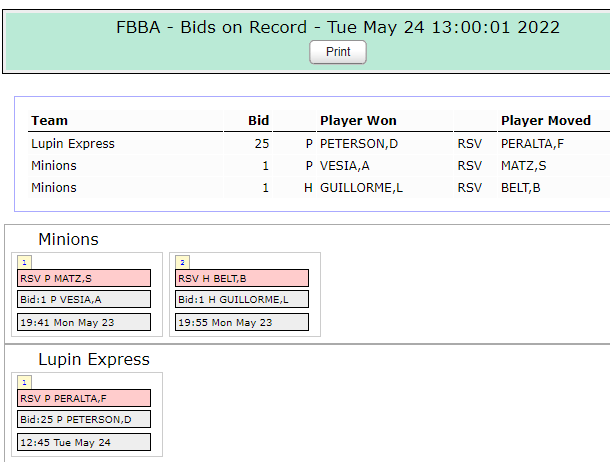The width and height of the screenshot is (610, 462).
Task: Click the 19:55 Mon May 23 timestamp
Action: (241, 322)
